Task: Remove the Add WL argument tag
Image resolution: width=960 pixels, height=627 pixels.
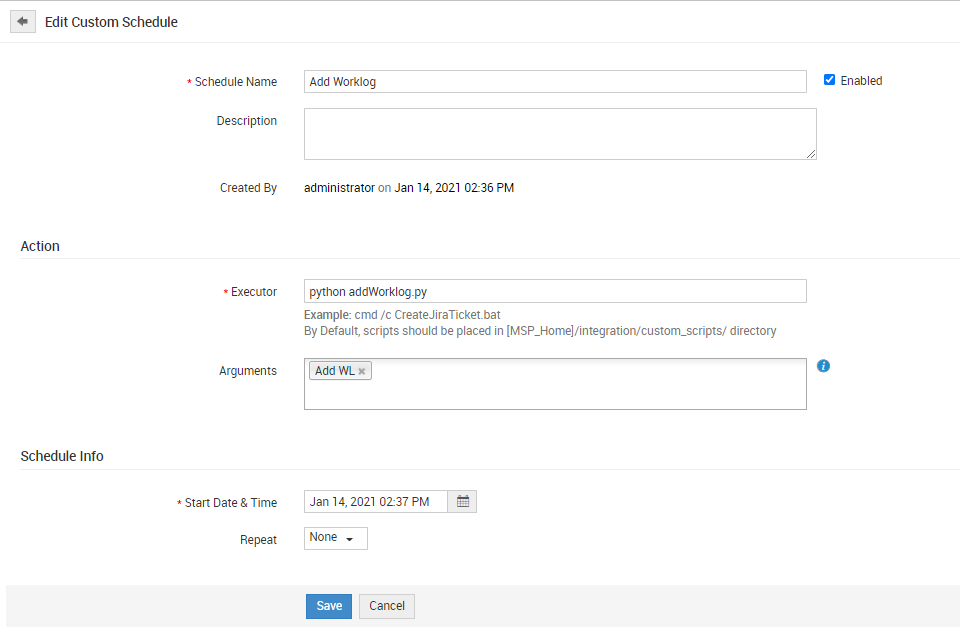Action: [362, 371]
